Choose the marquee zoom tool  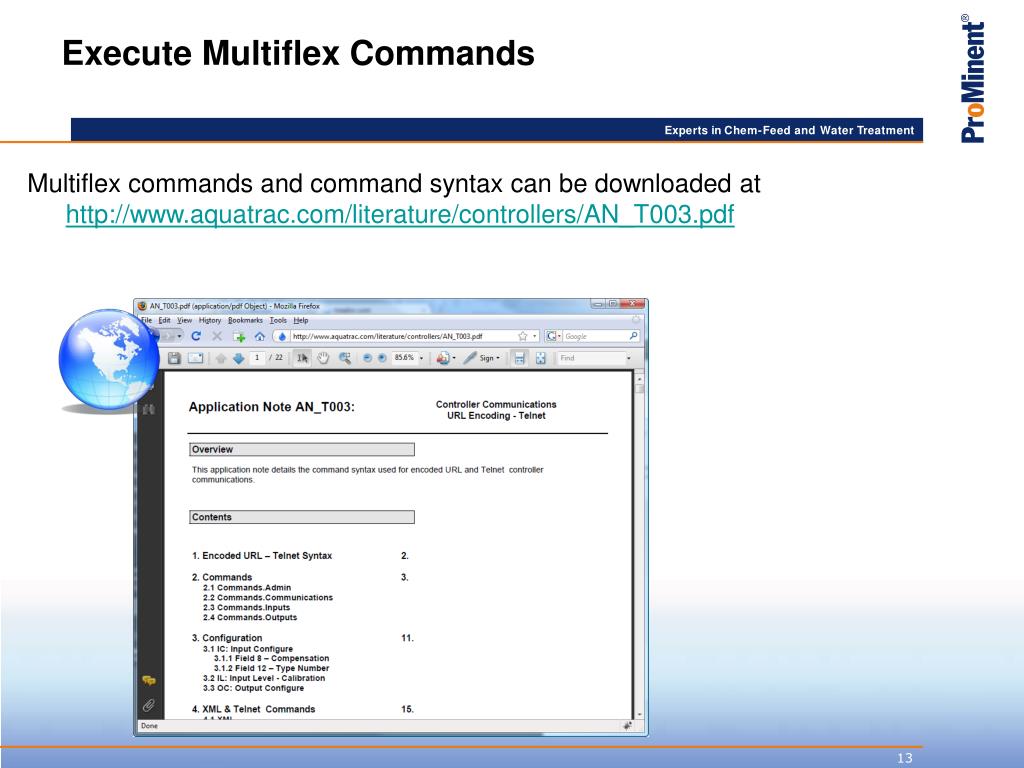point(345,358)
